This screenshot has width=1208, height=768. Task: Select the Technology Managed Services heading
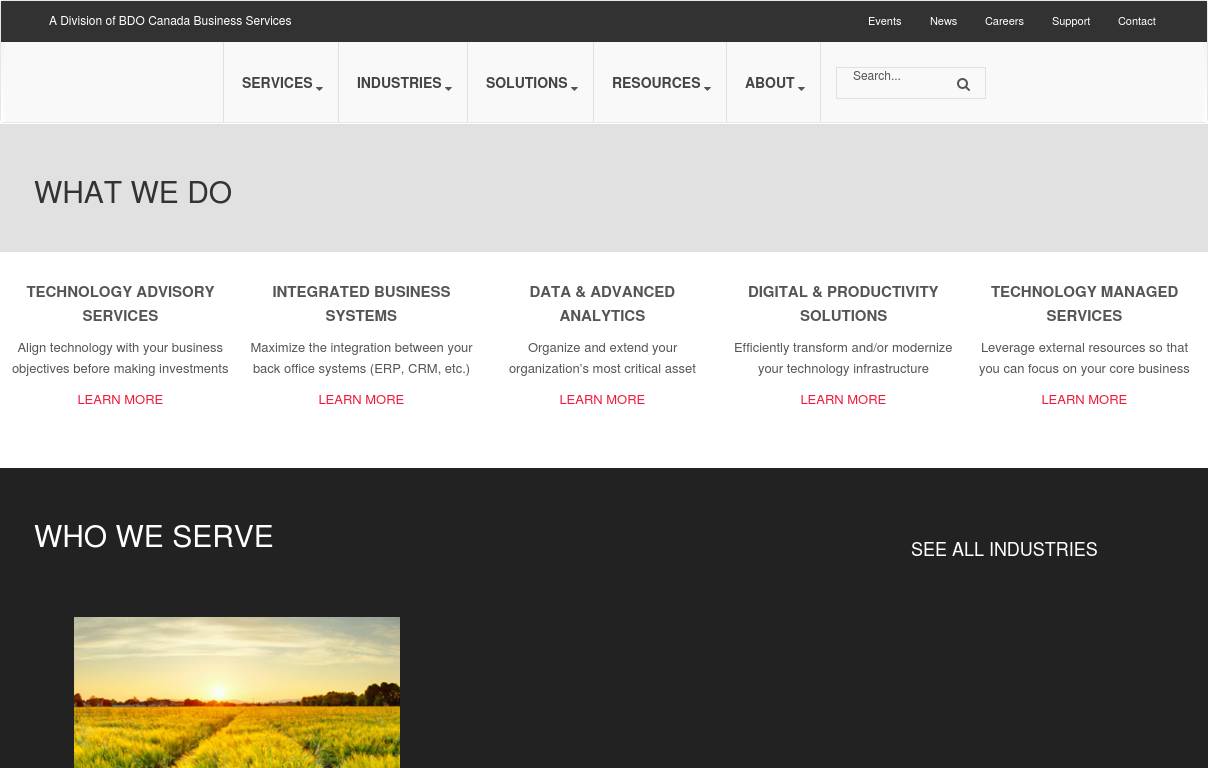click(1084, 304)
